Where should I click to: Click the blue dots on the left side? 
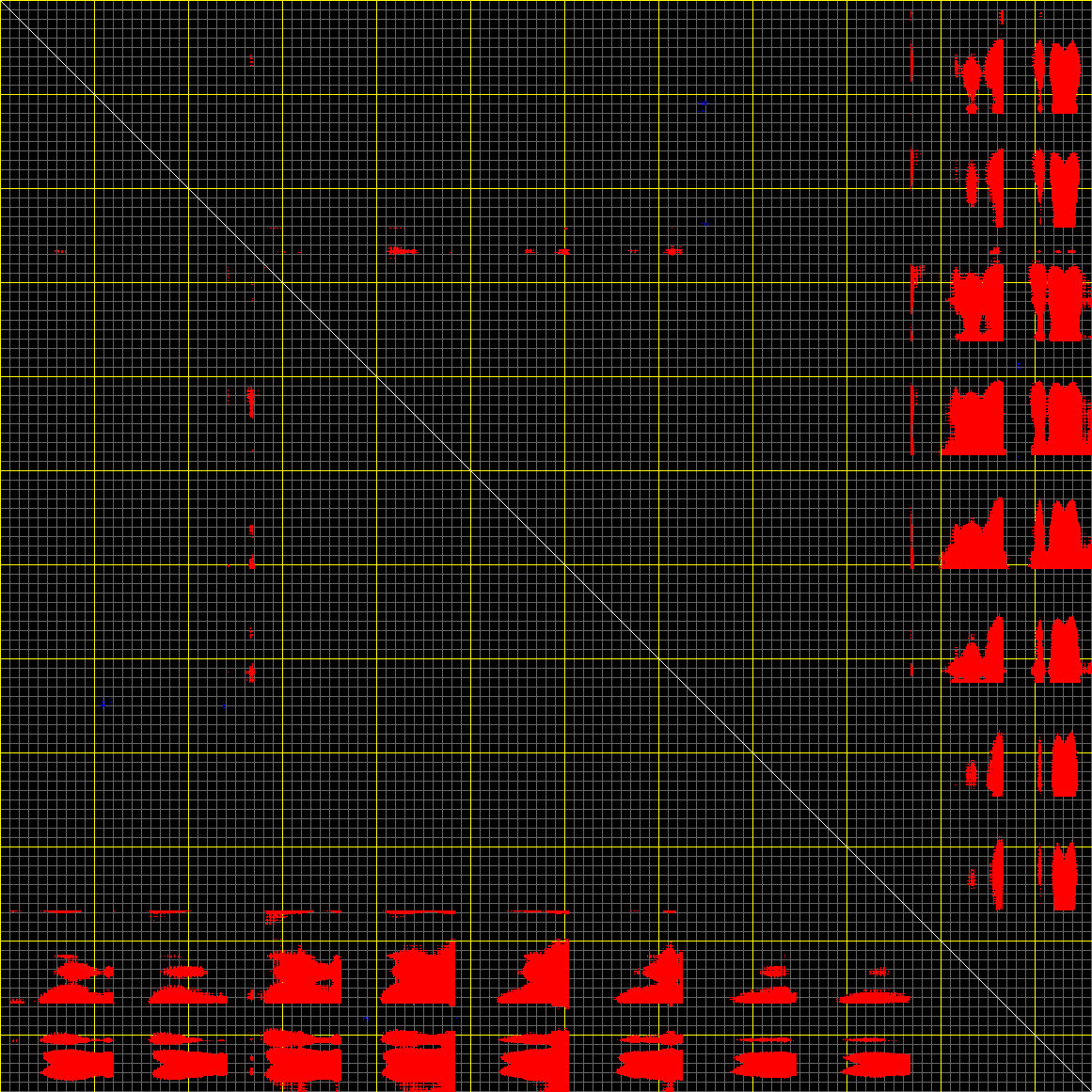pyautogui.click(x=105, y=702)
